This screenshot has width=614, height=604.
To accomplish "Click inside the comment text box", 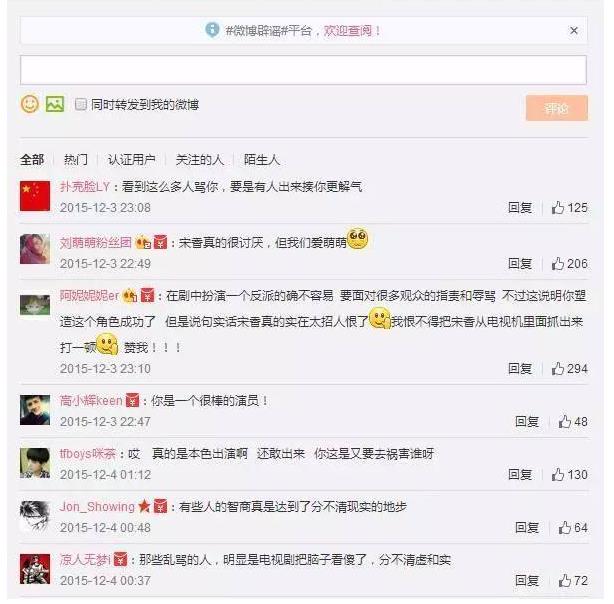I will [x=303, y=70].
